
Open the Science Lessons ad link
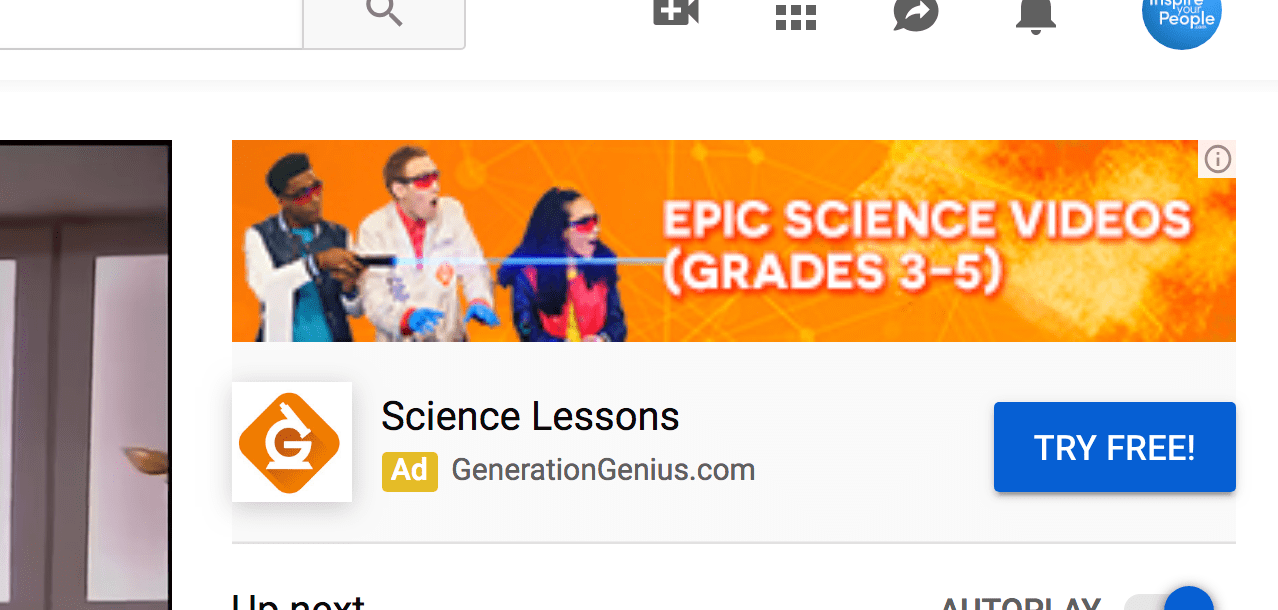pyautogui.click(x=530, y=415)
